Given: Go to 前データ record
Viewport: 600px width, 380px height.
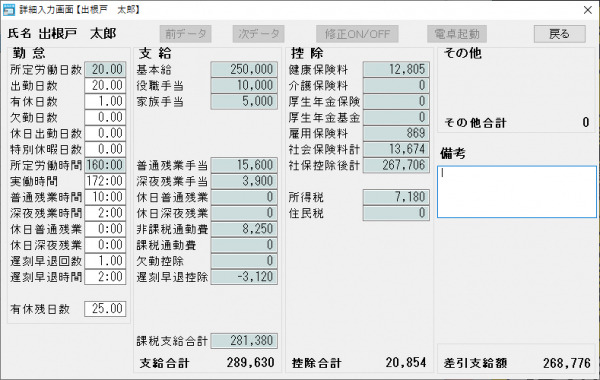Looking at the screenshot, I should pyautogui.click(x=186, y=34).
